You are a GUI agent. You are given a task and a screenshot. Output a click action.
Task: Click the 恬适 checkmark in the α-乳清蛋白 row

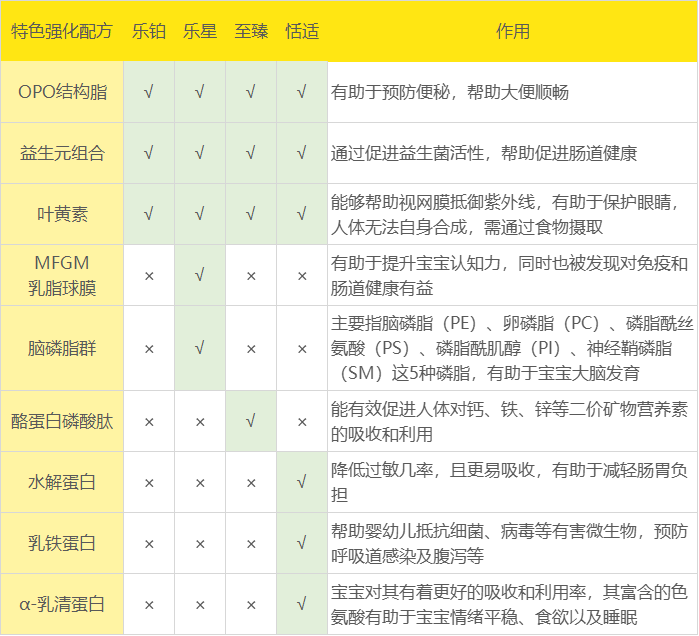point(302,605)
